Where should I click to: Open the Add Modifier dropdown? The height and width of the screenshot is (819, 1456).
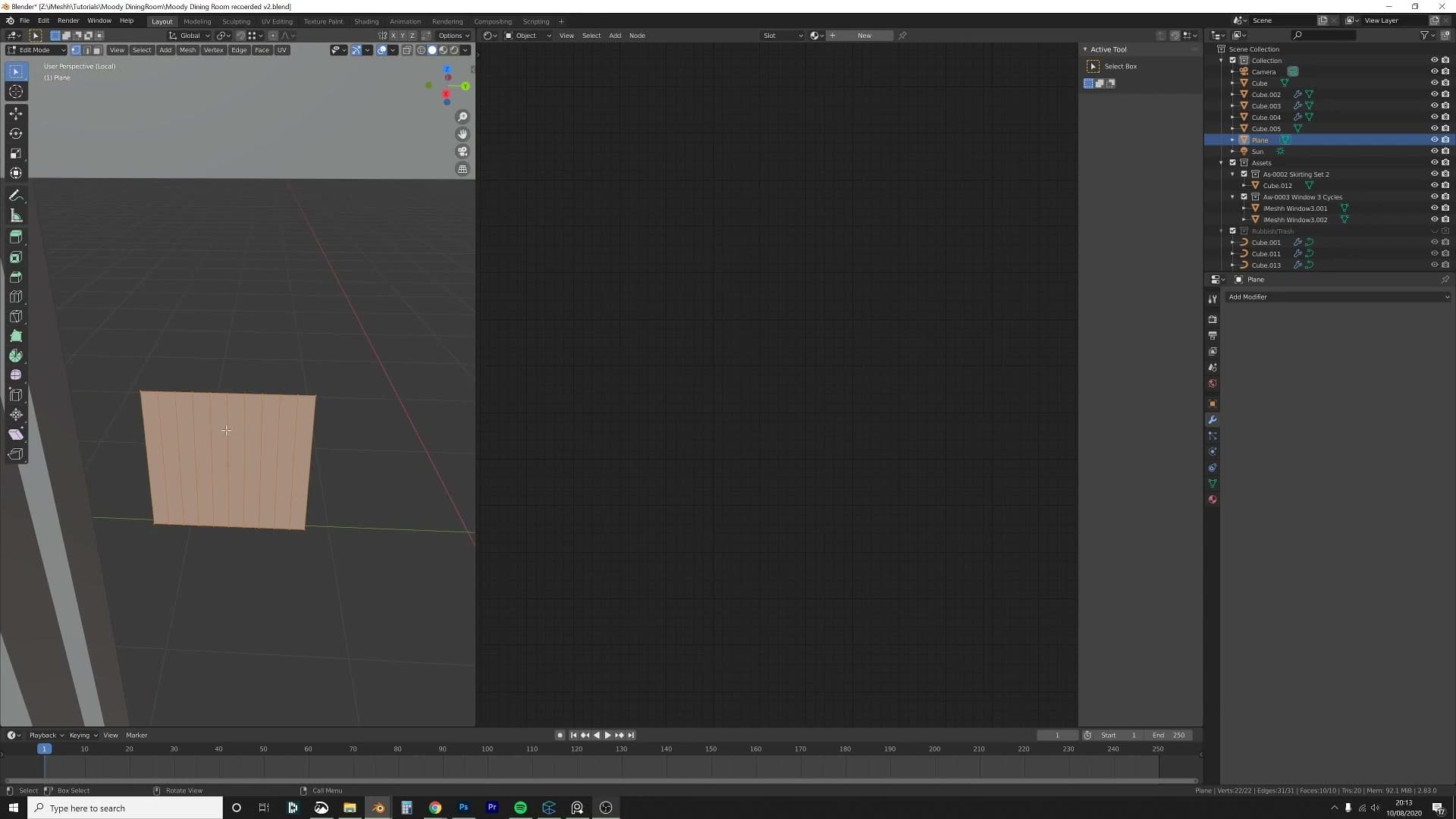(1338, 297)
